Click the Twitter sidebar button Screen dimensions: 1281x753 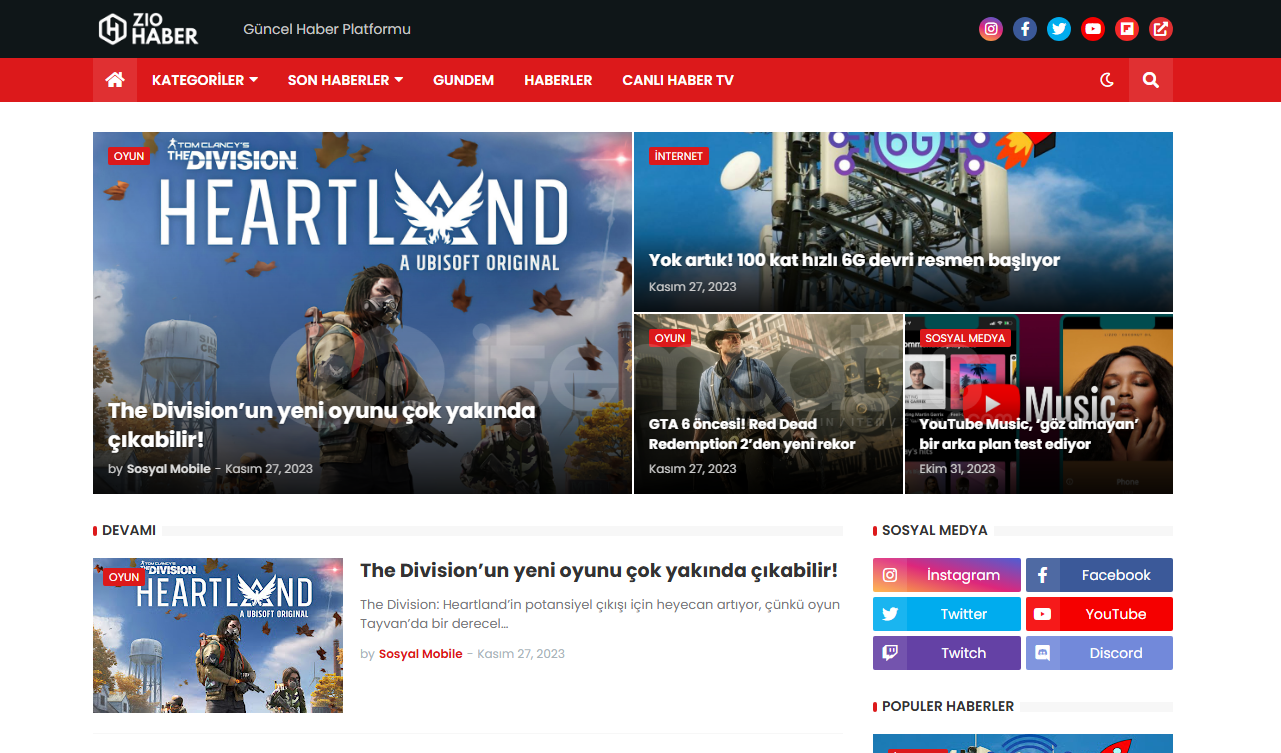coord(947,614)
